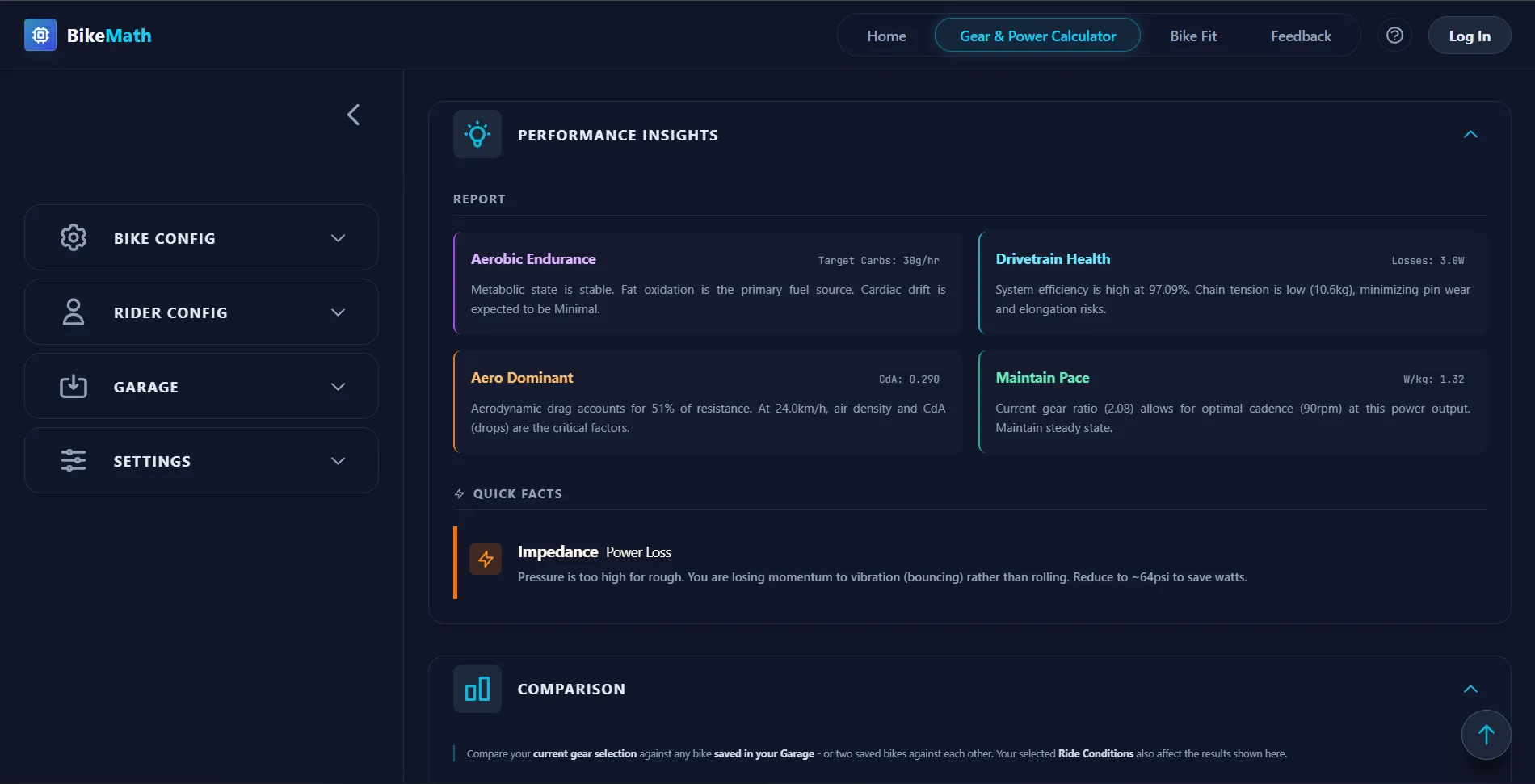Image resolution: width=1535 pixels, height=784 pixels.
Task: Collapse the sidebar with the left arrow
Action: click(x=353, y=115)
